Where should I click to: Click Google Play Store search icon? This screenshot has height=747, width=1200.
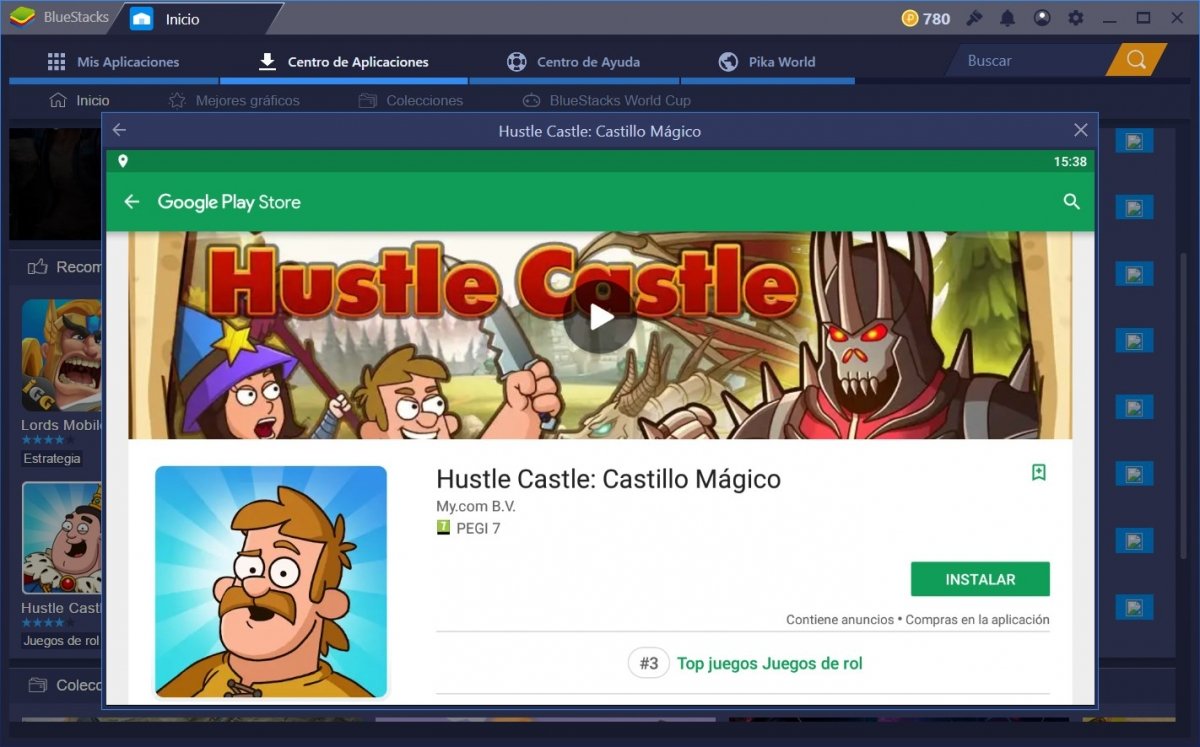(x=1071, y=202)
